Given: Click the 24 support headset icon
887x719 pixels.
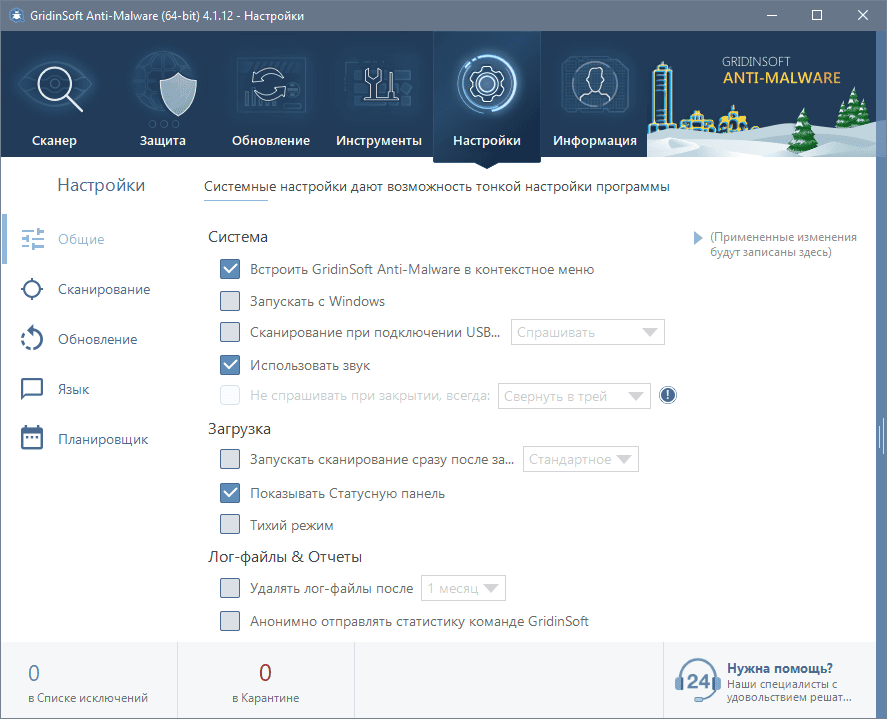Looking at the screenshot, I should tap(697, 681).
